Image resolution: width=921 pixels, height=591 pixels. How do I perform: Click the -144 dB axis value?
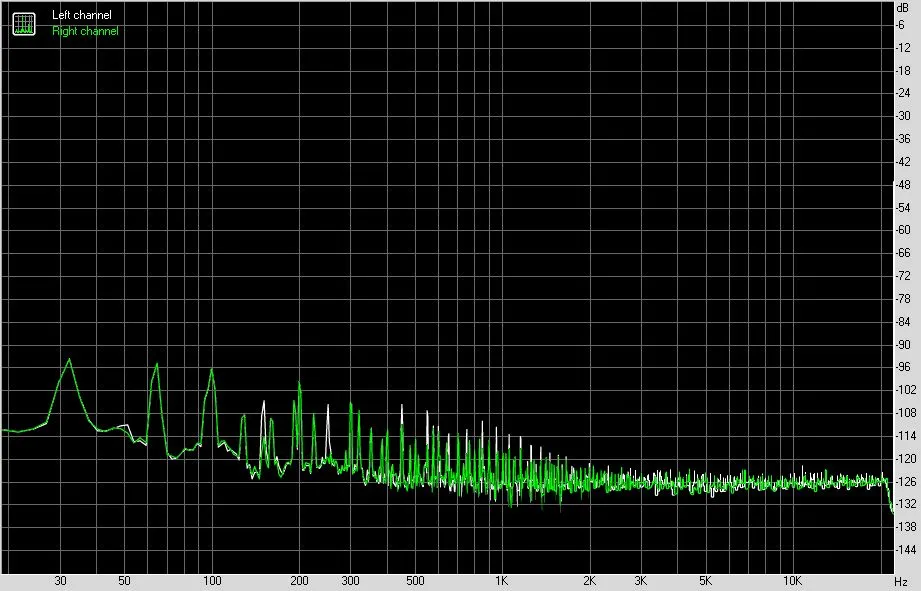tap(905, 550)
